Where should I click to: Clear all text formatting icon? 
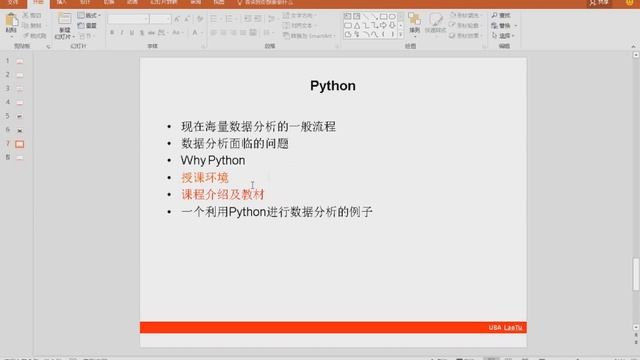(200, 19)
